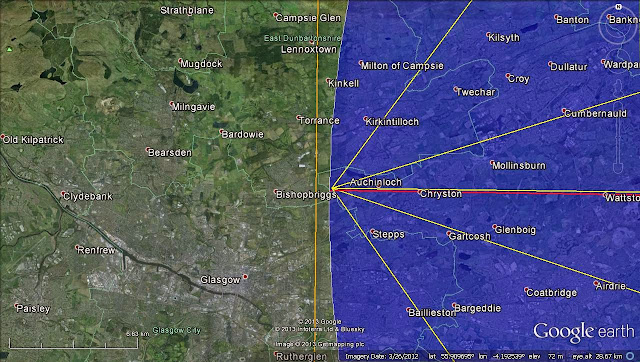Click the Coatbridge placemark dot

[x=526, y=290]
